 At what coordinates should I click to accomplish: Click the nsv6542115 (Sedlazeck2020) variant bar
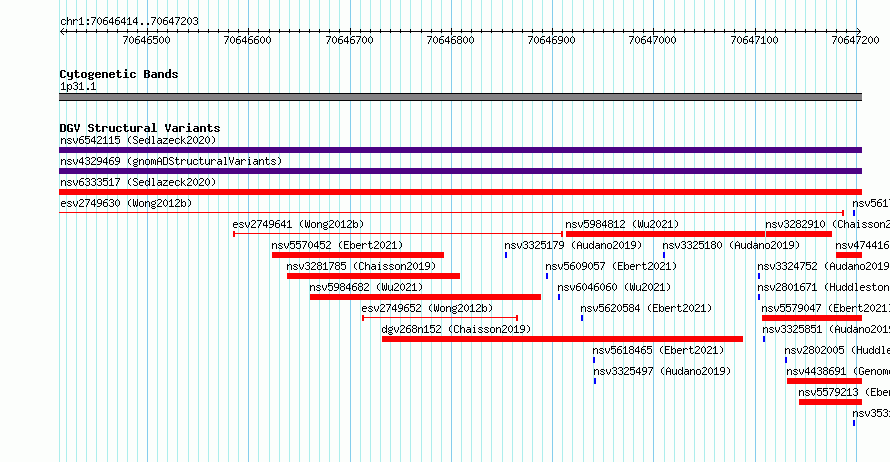tap(460, 150)
